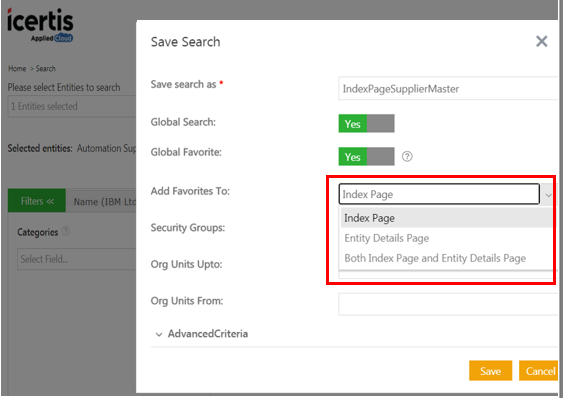Expand the AdvancedCriteria section
The height and width of the screenshot is (398, 563).
[202, 334]
